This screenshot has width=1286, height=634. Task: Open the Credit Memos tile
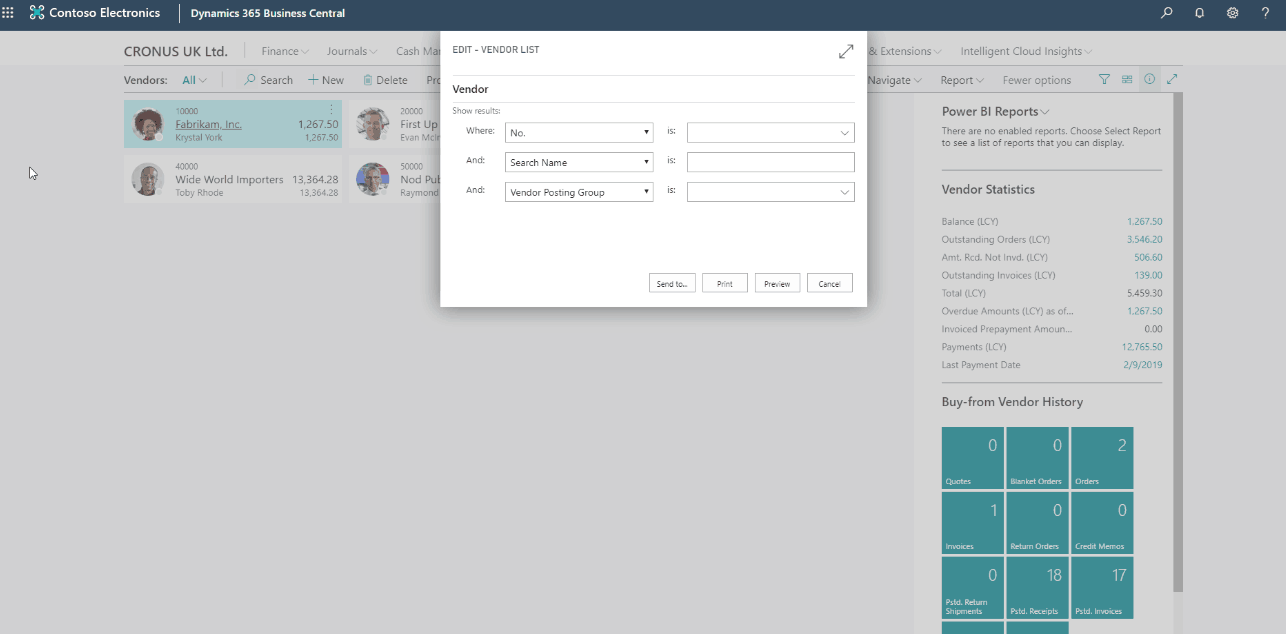(1102, 523)
